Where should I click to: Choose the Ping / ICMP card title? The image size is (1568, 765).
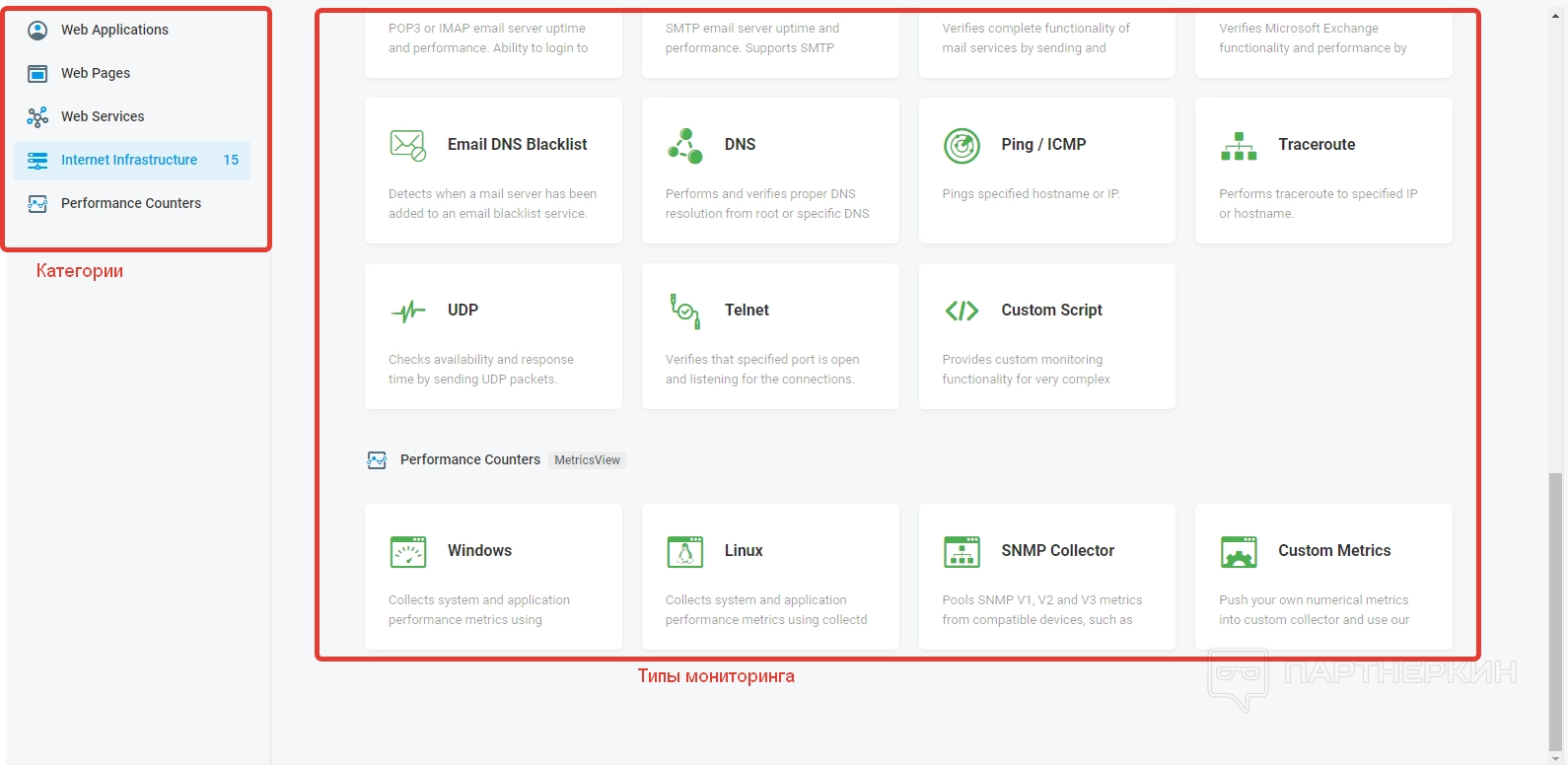(1043, 144)
